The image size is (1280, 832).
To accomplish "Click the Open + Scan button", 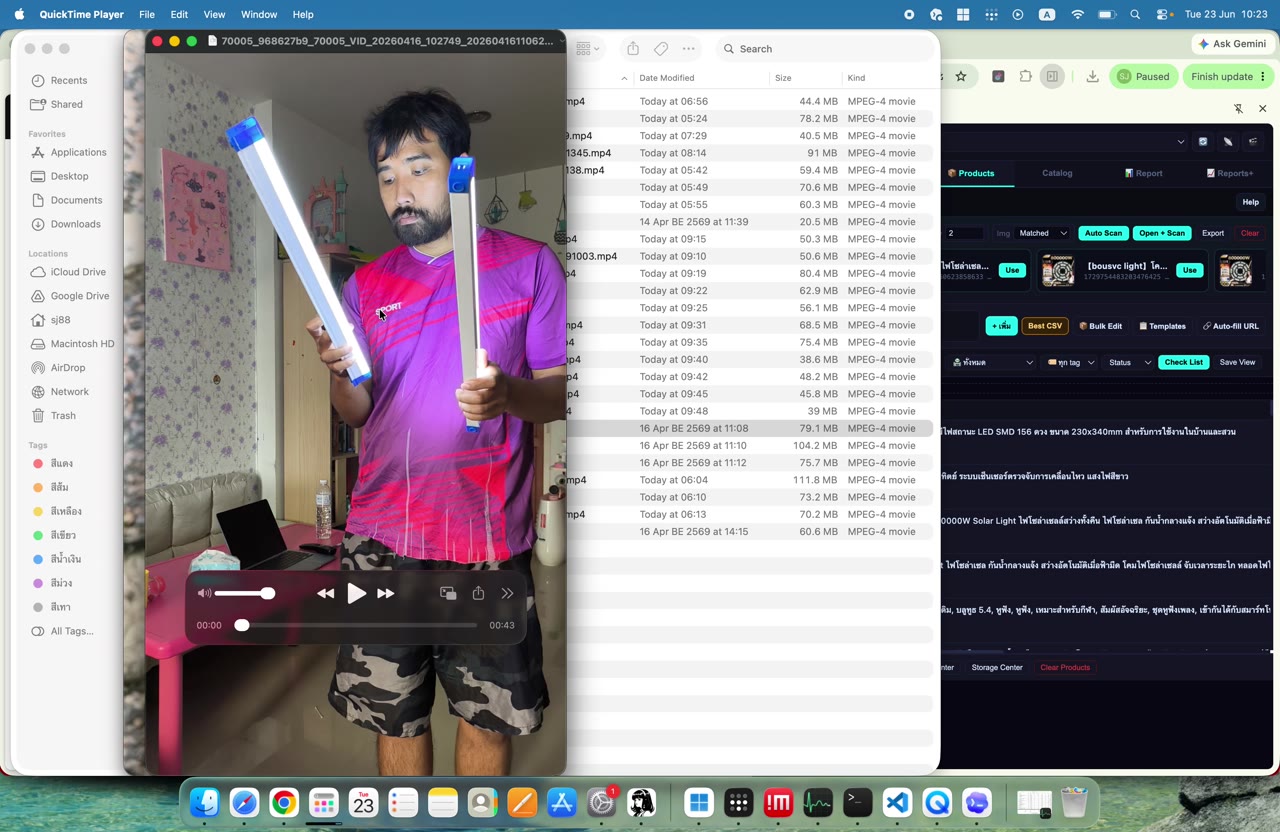I will tap(1162, 233).
